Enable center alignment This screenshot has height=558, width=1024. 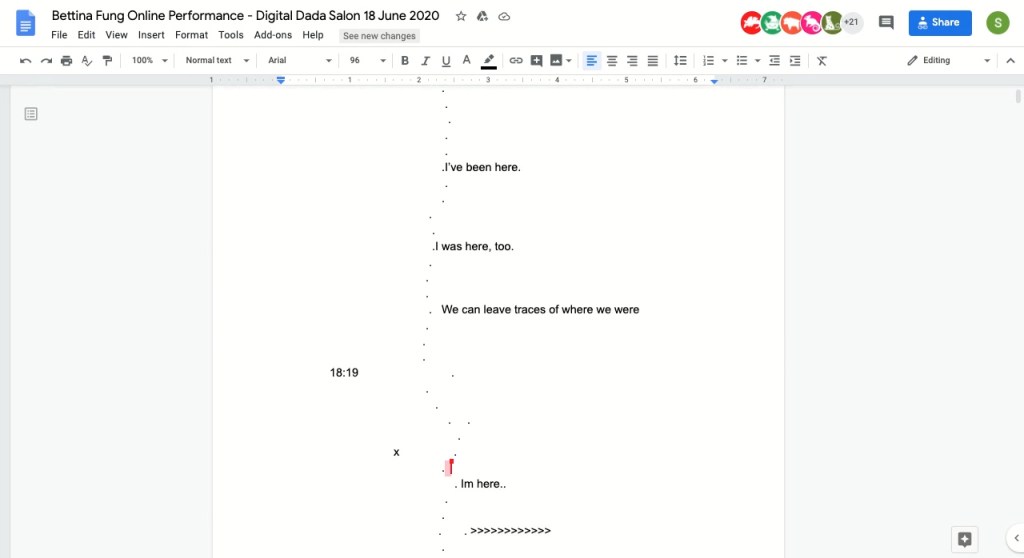(x=612, y=61)
